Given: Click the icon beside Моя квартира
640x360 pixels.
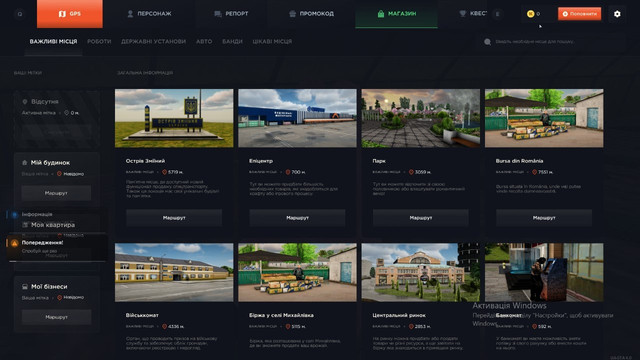Looking at the screenshot, I should coord(25,225).
